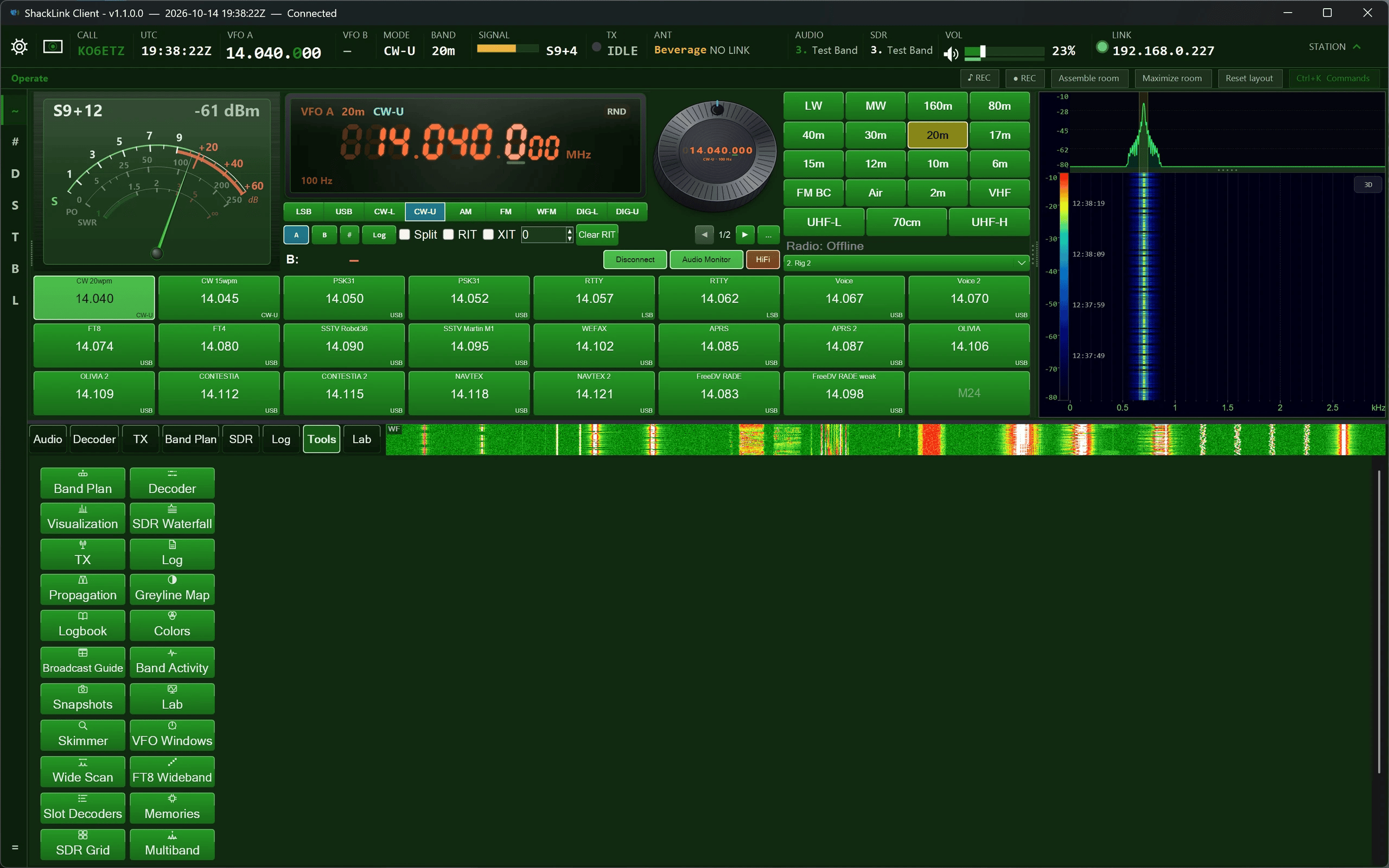This screenshot has width=1389, height=868.
Task: Switch to the Decoder tab
Action: [x=94, y=439]
